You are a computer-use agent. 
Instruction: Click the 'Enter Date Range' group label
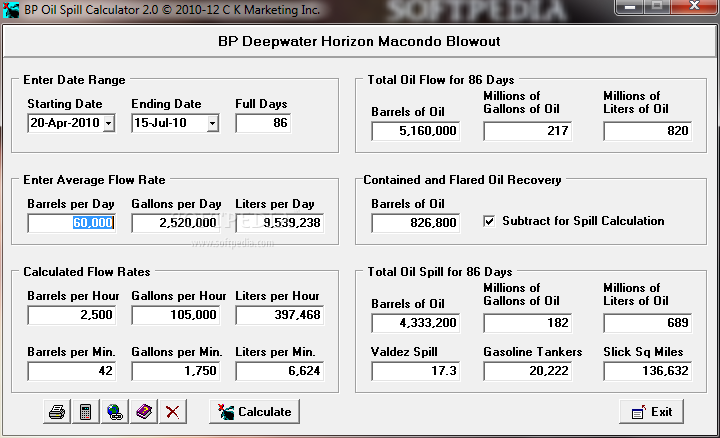74,80
